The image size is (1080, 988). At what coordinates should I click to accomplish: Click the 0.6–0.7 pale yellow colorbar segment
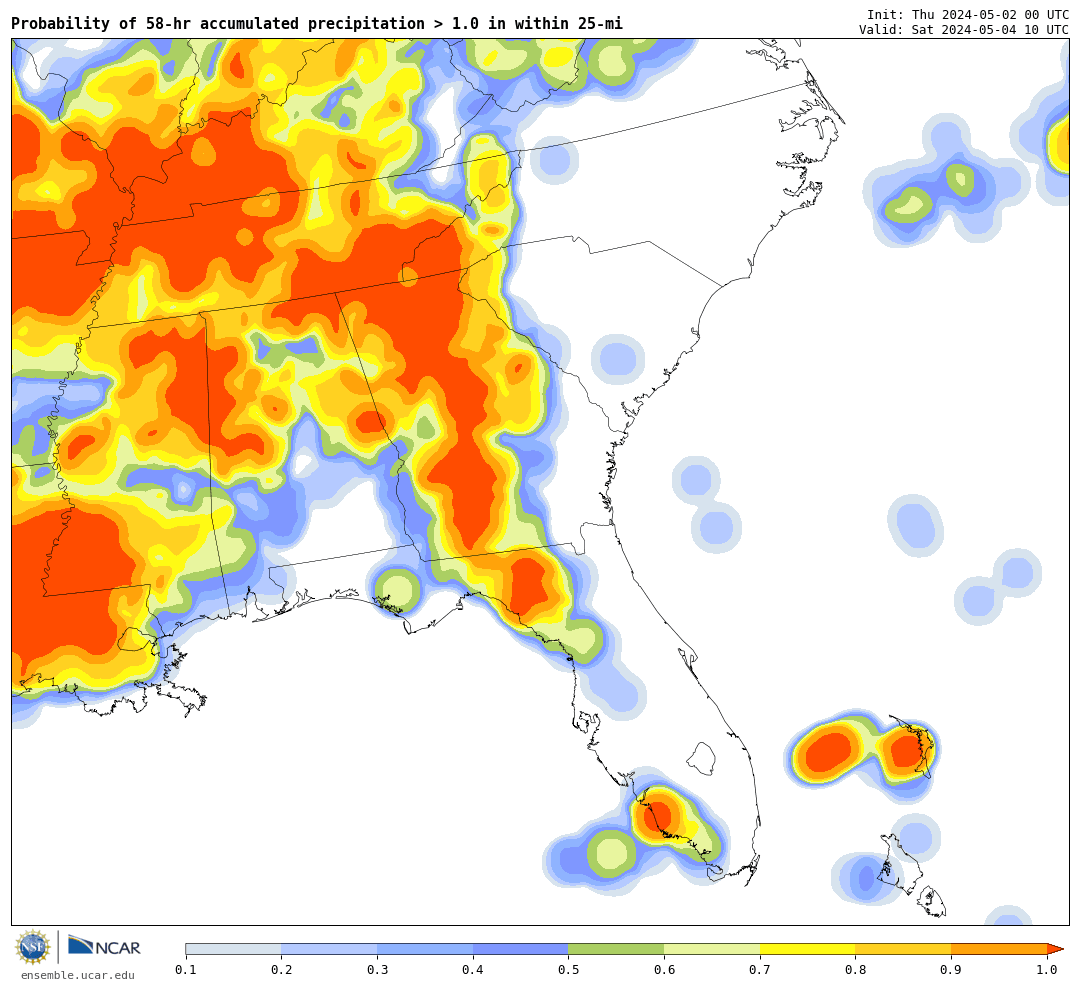click(x=712, y=949)
